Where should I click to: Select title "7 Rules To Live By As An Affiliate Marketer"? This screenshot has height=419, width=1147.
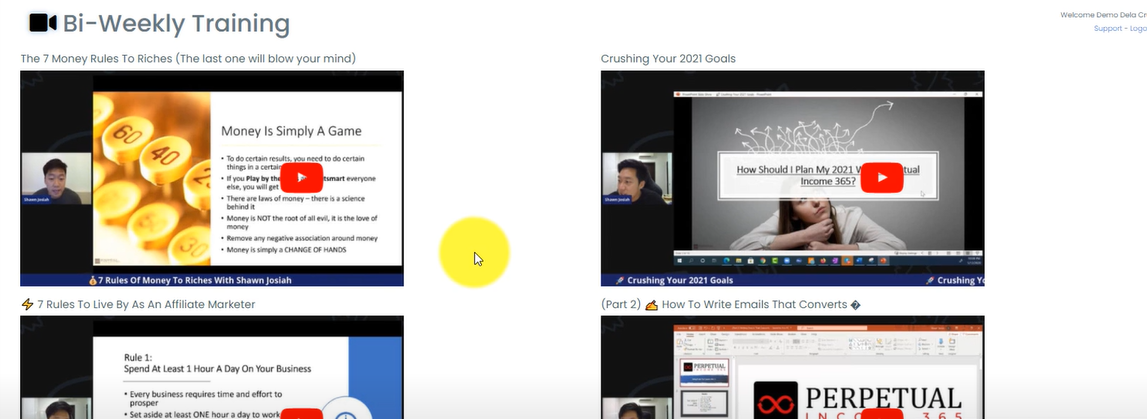click(146, 304)
